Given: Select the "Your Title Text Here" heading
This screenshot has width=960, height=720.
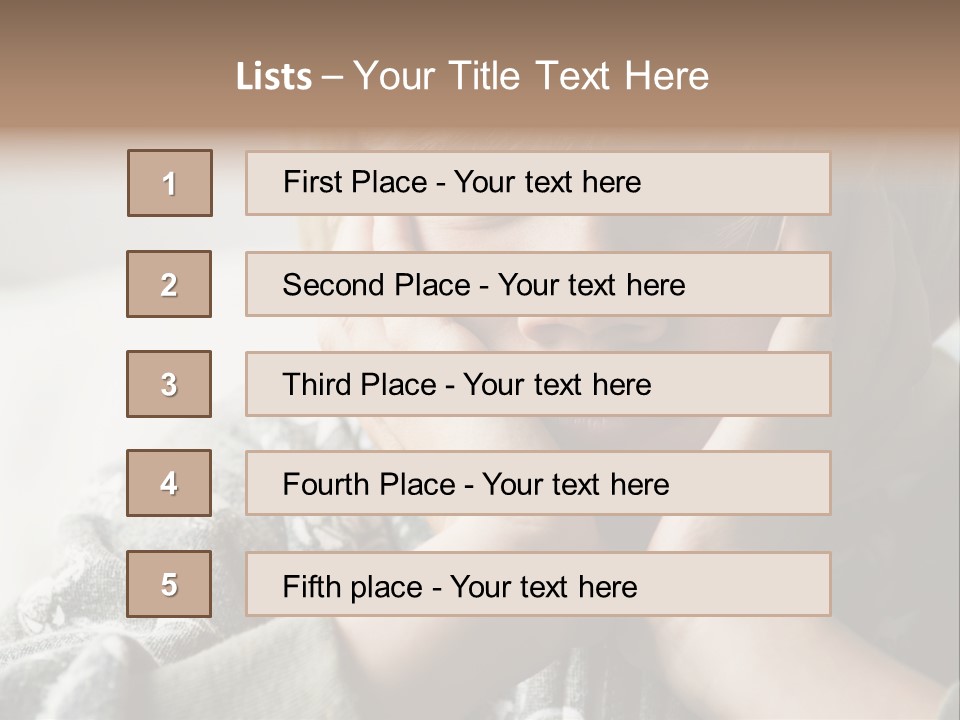Looking at the screenshot, I should (x=531, y=76).
